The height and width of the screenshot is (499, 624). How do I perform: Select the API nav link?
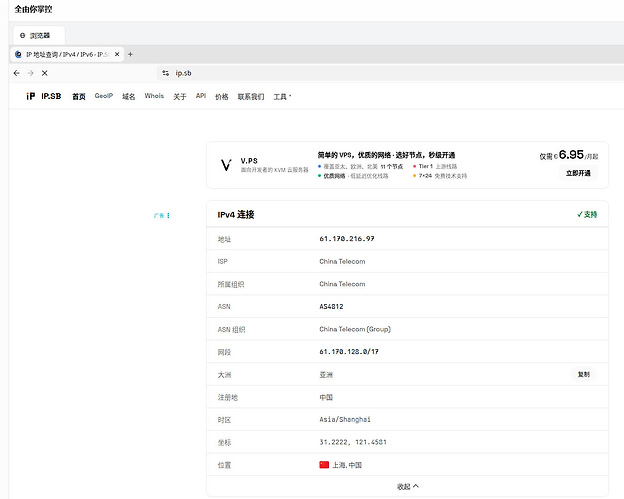(x=201, y=96)
